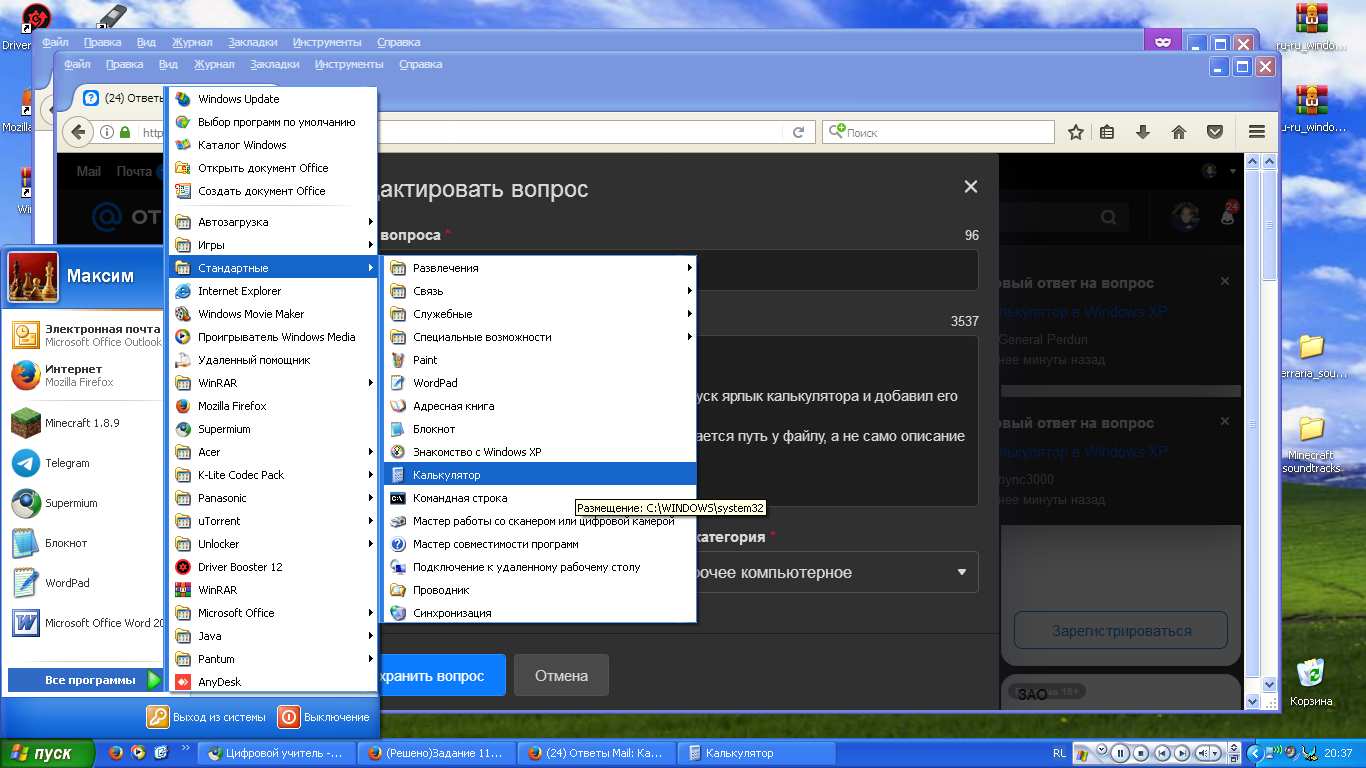Open the Корзина desktop icon
The height and width of the screenshot is (768, 1366).
[1310, 683]
